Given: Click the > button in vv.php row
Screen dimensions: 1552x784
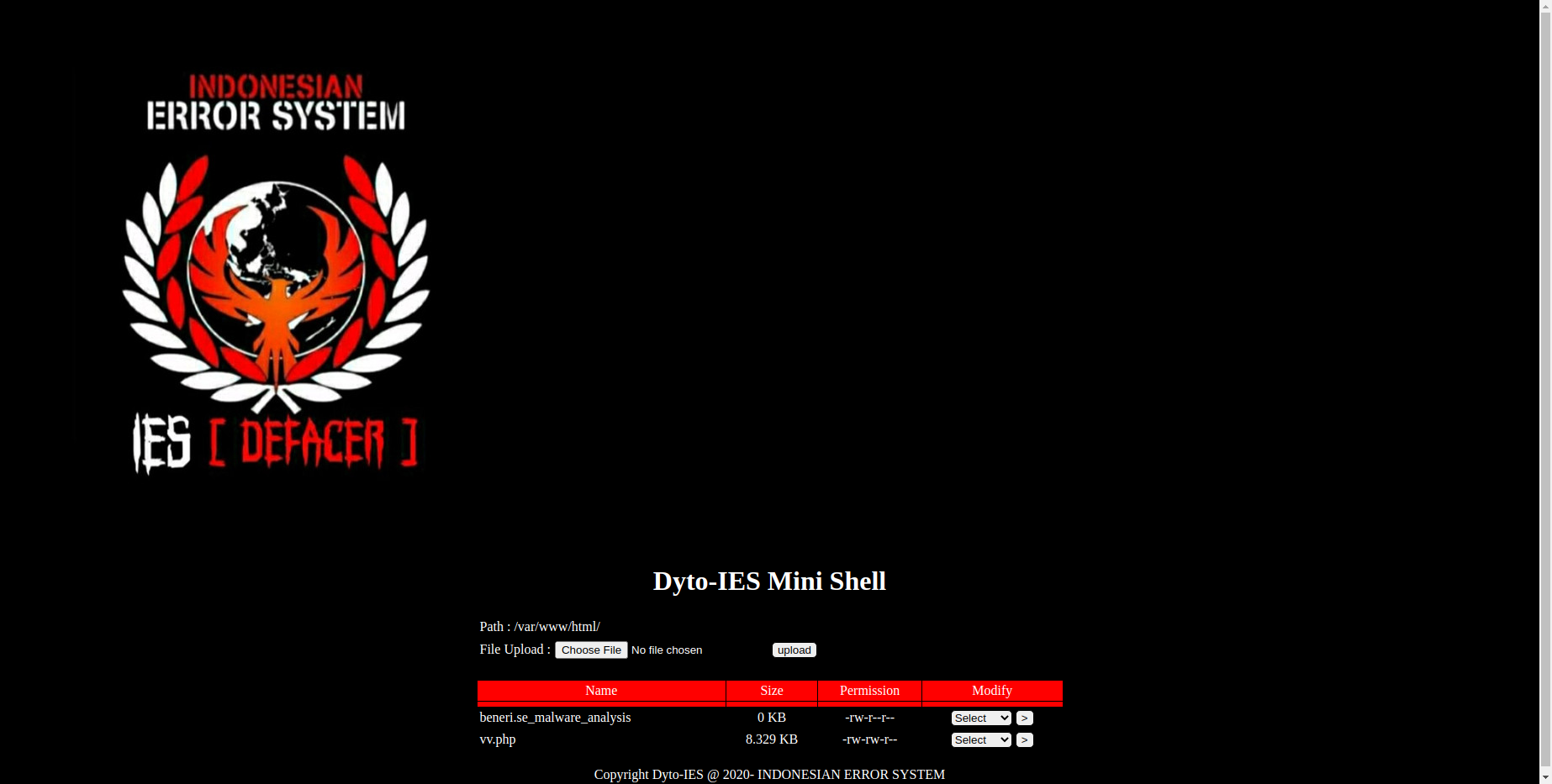Looking at the screenshot, I should click(1025, 740).
